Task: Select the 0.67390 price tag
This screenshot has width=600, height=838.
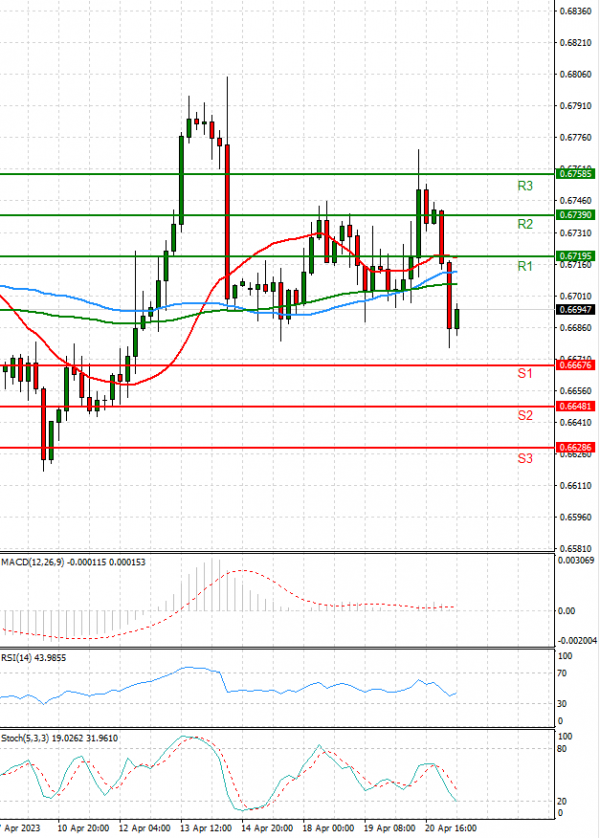Action: 575,215
